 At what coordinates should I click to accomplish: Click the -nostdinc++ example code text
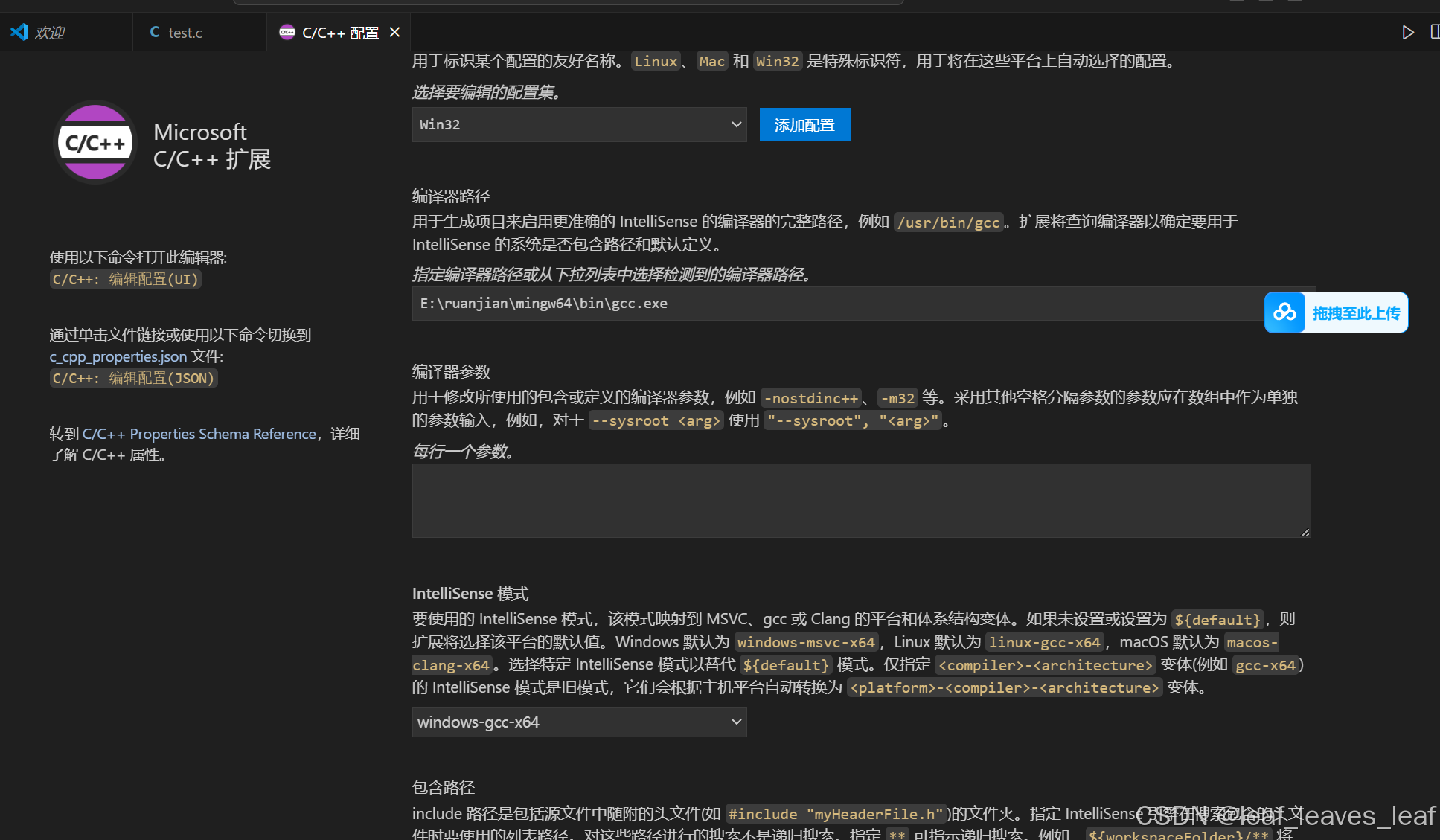pos(811,398)
